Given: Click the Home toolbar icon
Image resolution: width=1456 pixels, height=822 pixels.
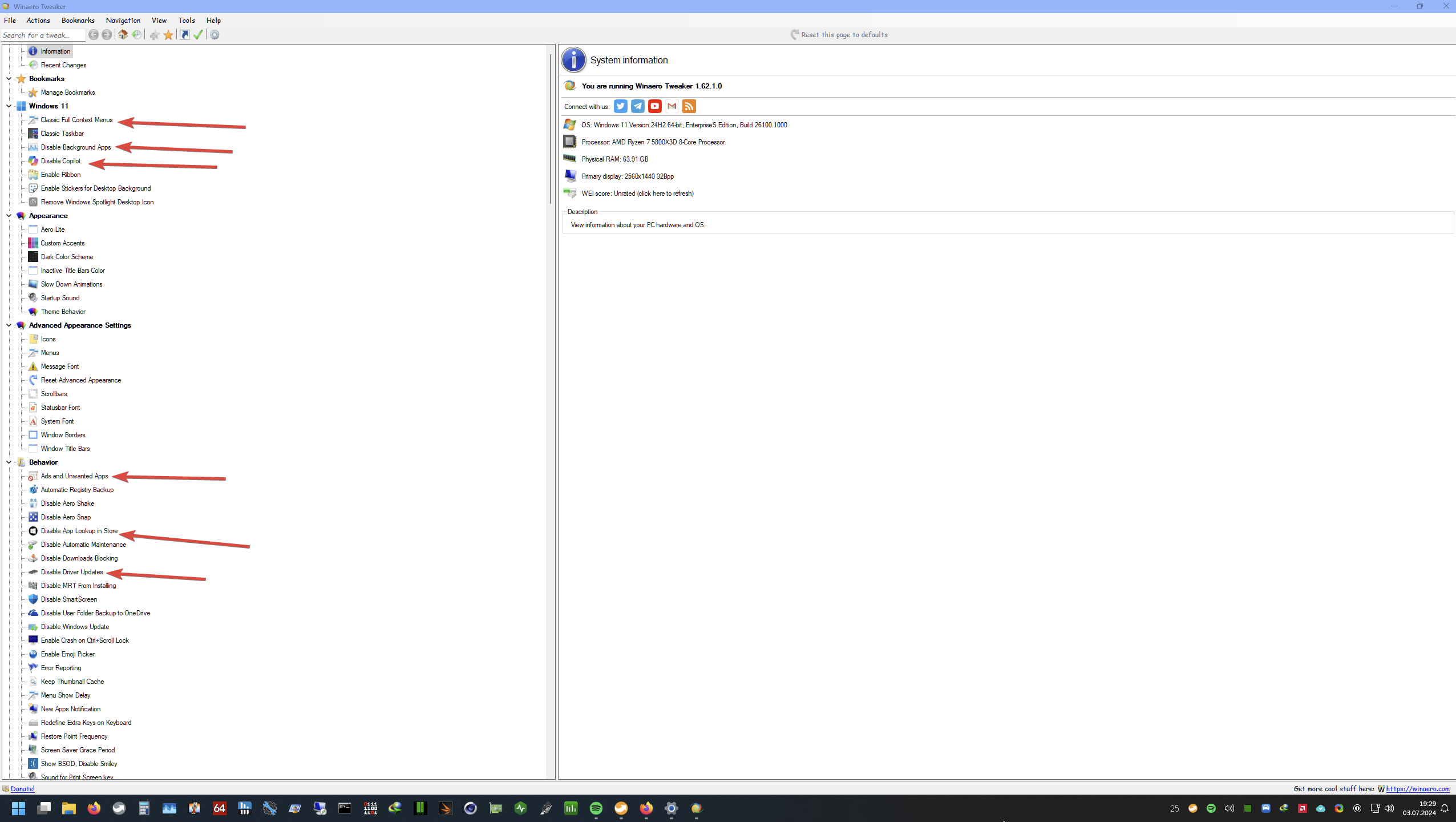Looking at the screenshot, I should tap(123, 35).
